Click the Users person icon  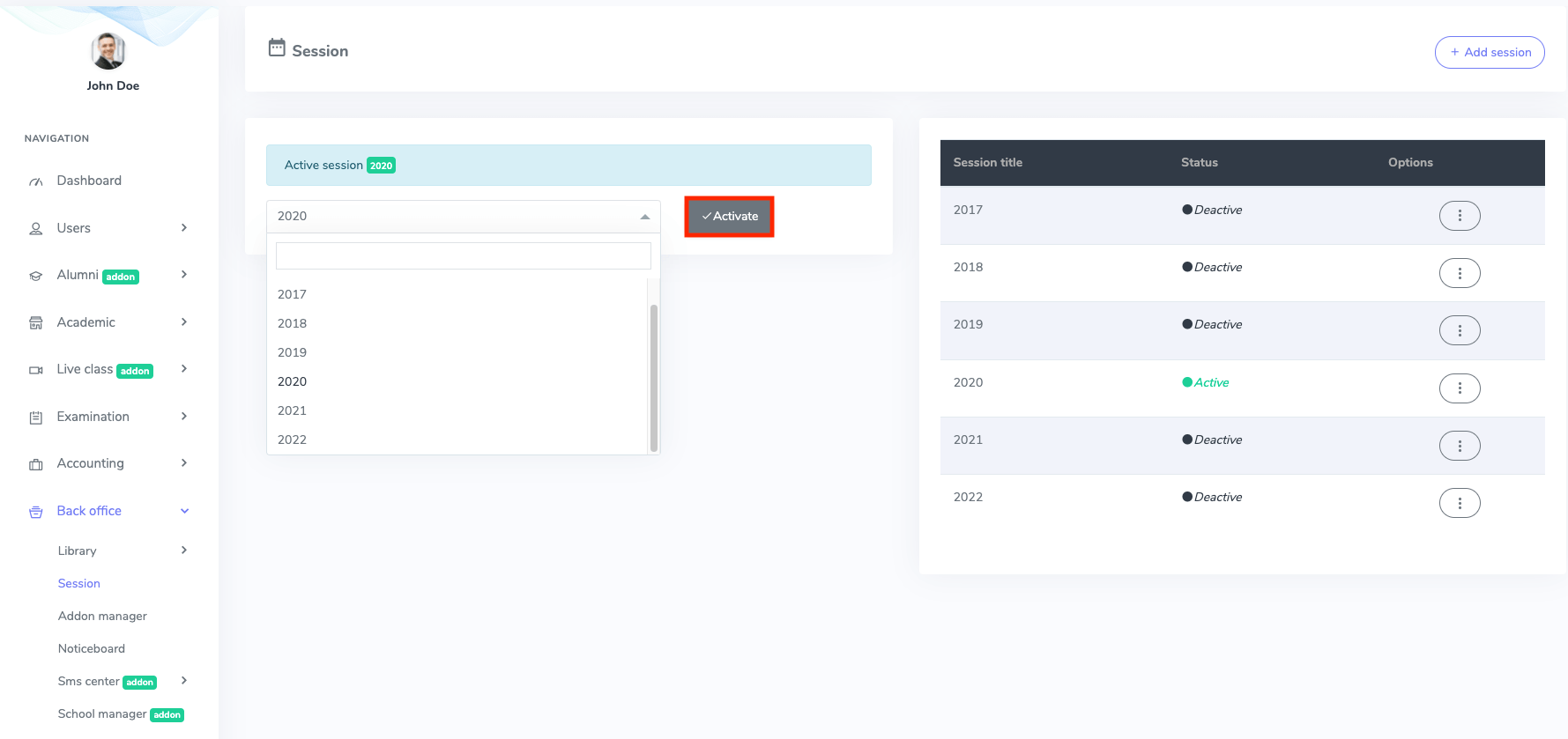[36, 229]
